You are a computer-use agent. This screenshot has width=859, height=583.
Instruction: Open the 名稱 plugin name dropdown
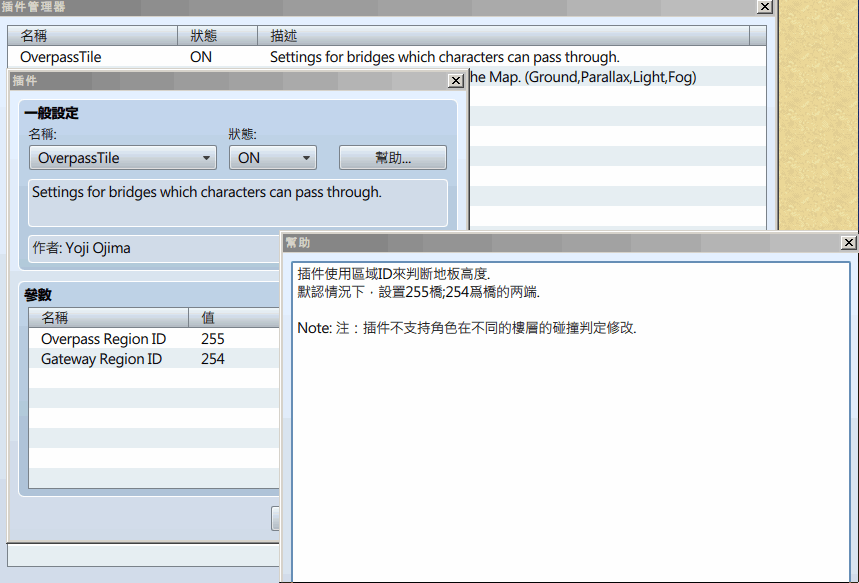123,158
